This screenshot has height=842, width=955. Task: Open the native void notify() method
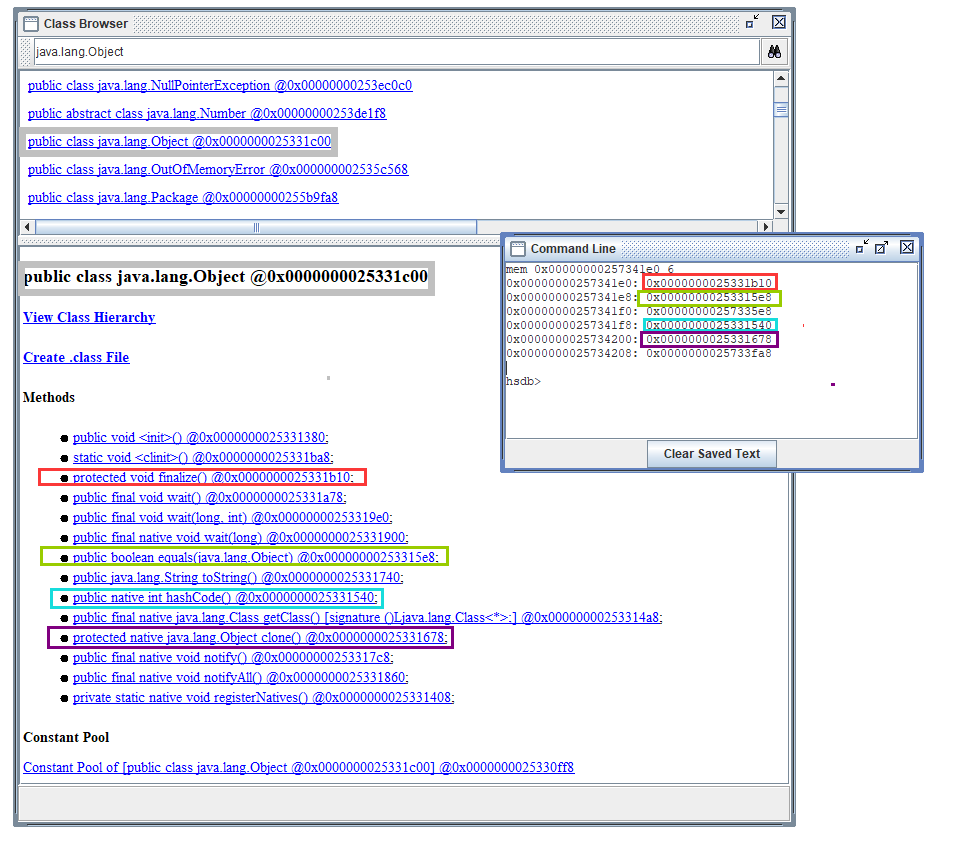(233, 658)
